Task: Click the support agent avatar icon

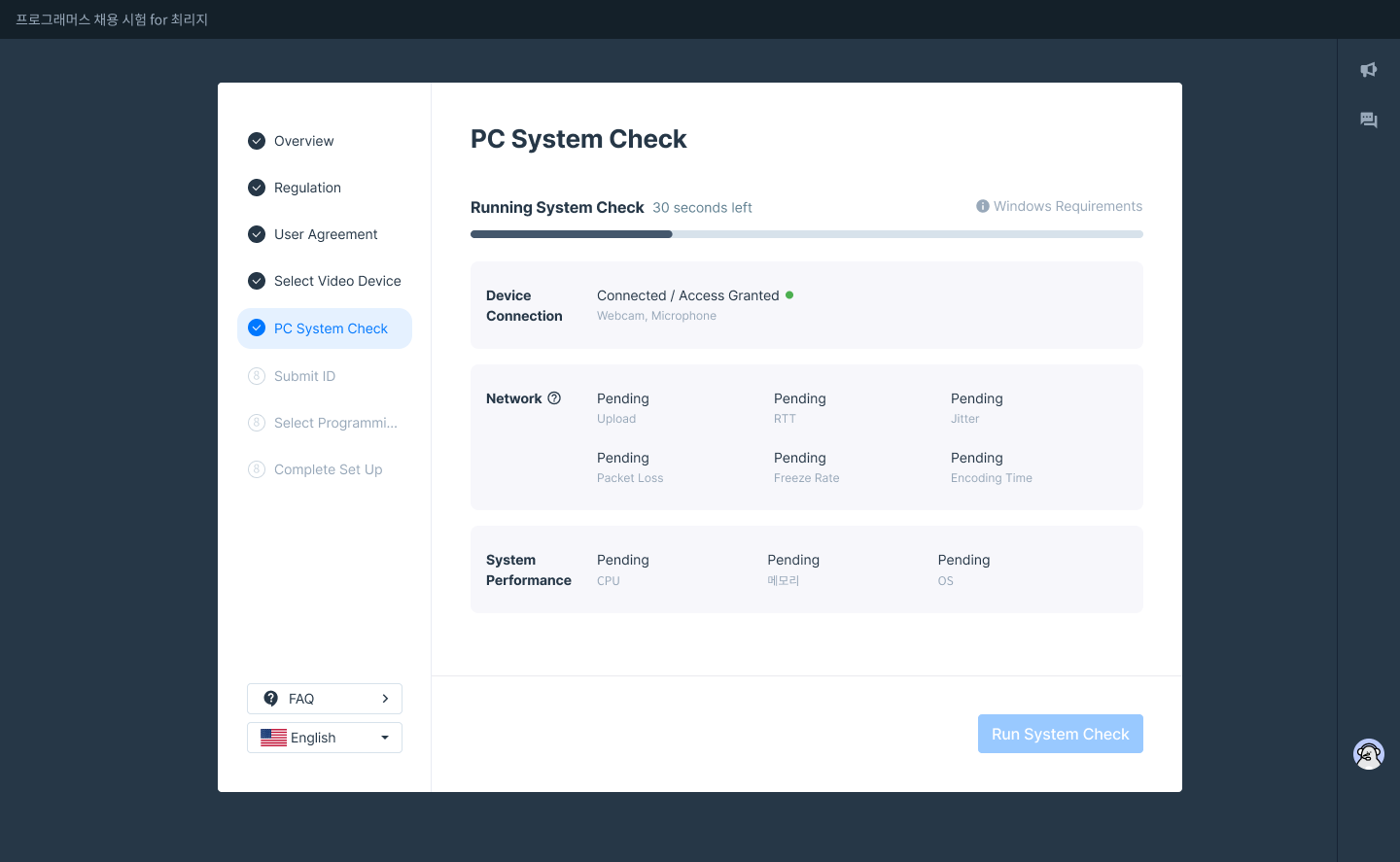Action: (1369, 754)
